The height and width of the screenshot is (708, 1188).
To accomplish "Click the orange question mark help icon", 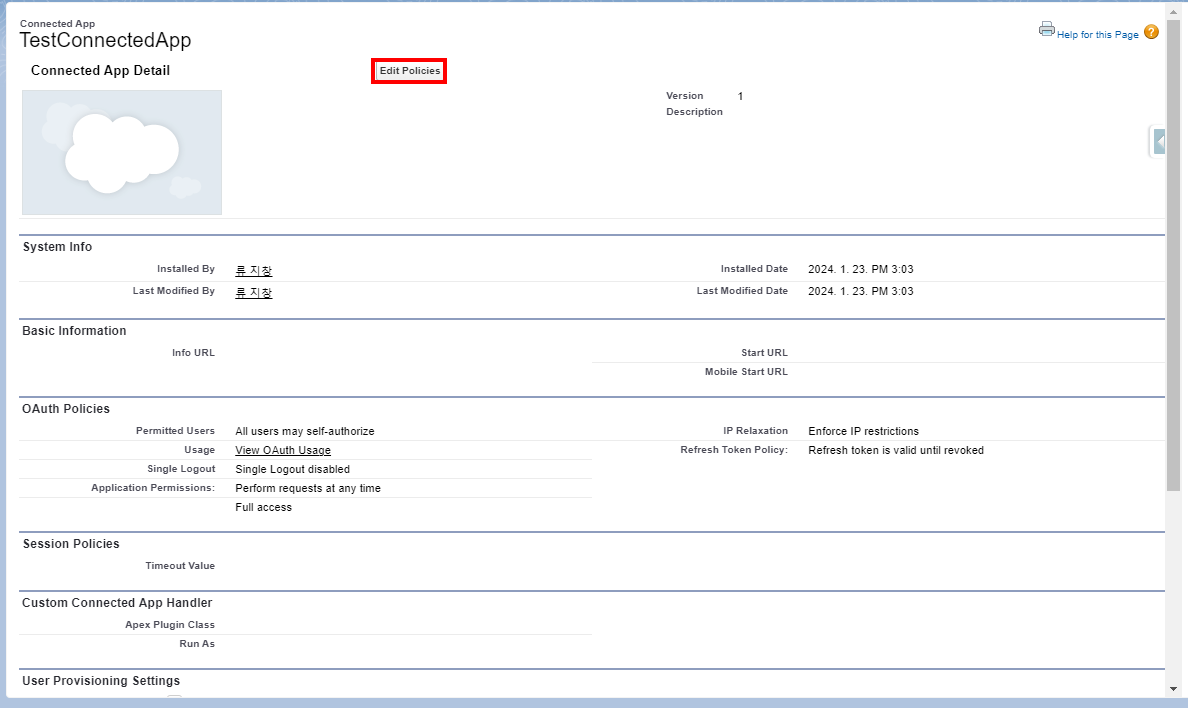I will point(1151,32).
